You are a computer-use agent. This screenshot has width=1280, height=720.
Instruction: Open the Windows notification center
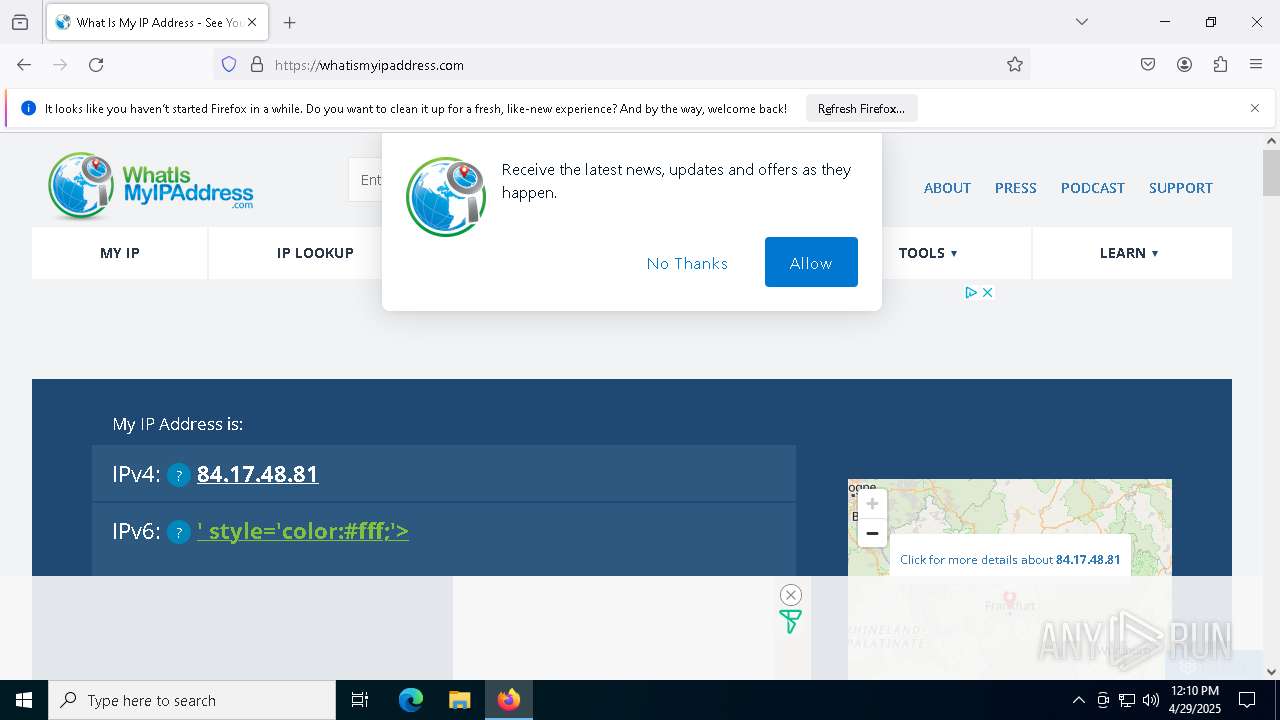point(1247,700)
